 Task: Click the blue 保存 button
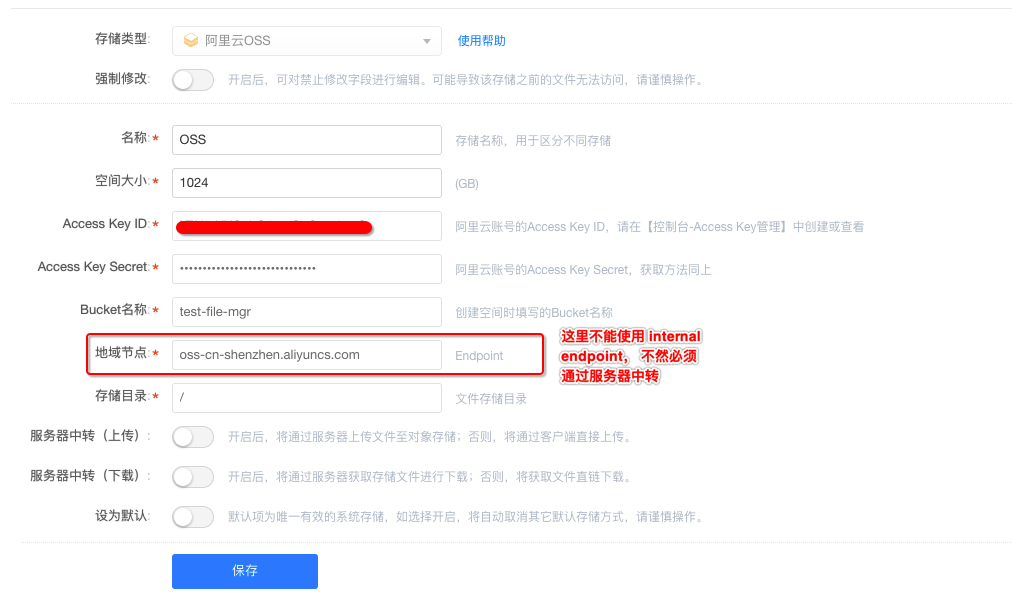[245, 571]
